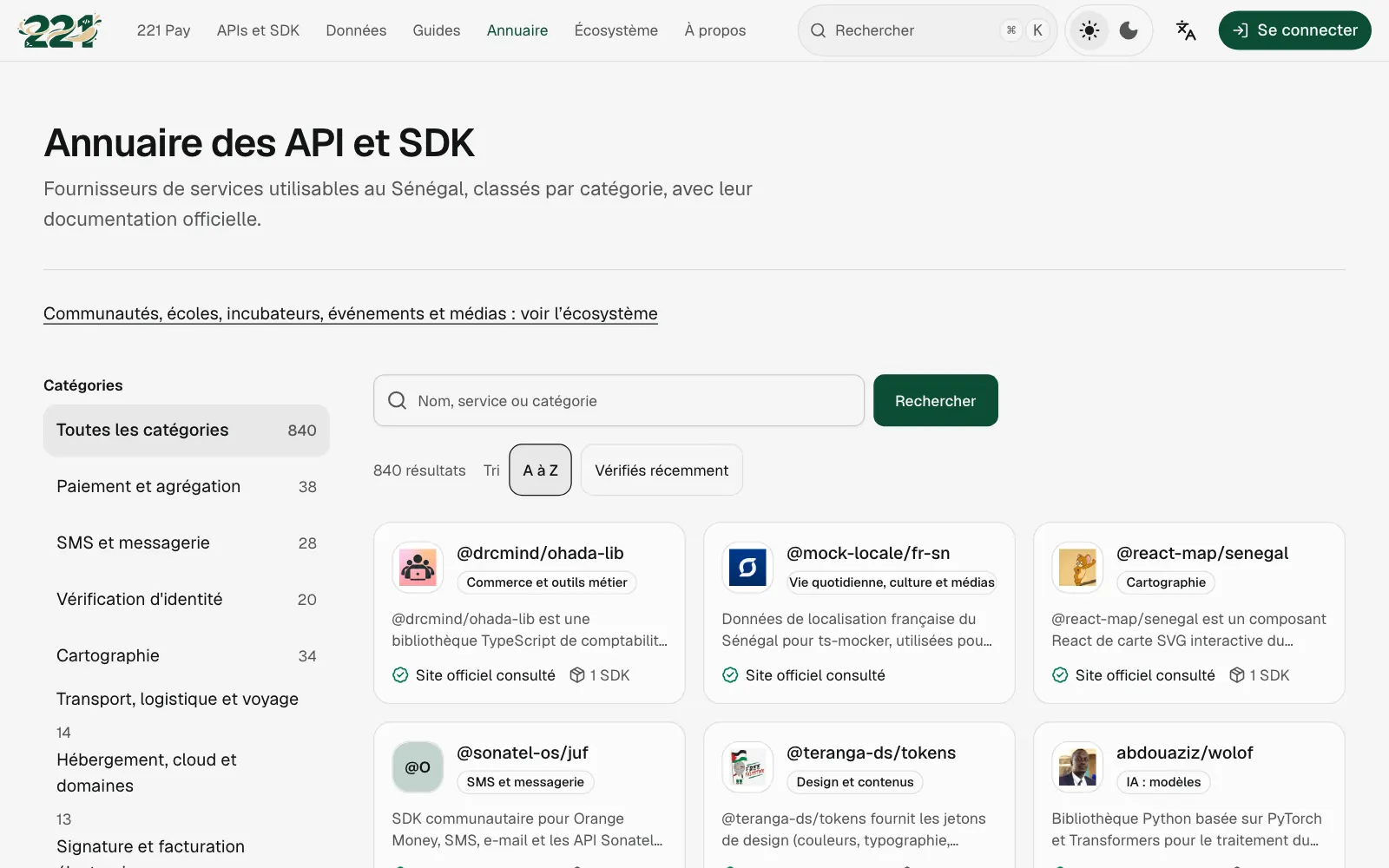Click Se connecter button
The width and height of the screenshot is (1389, 868).
coord(1294,30)
